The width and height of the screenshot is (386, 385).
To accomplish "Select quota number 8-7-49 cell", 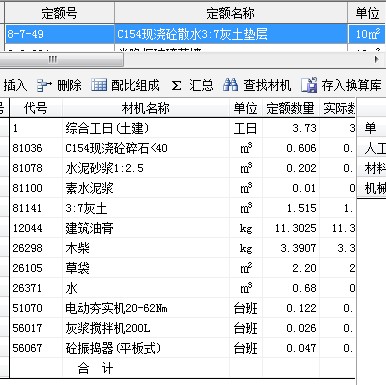I will 59,34.
